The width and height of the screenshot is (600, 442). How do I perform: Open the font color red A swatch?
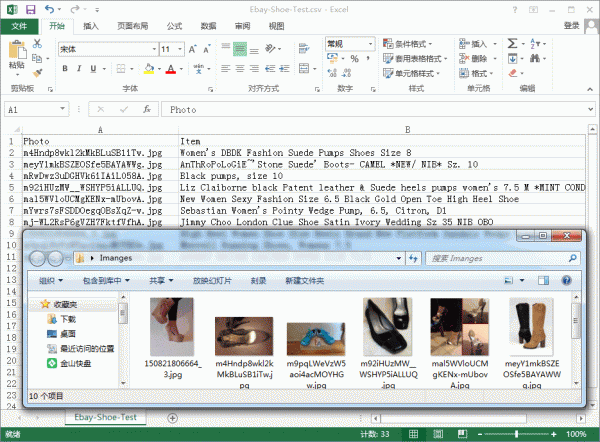point(171,69)
